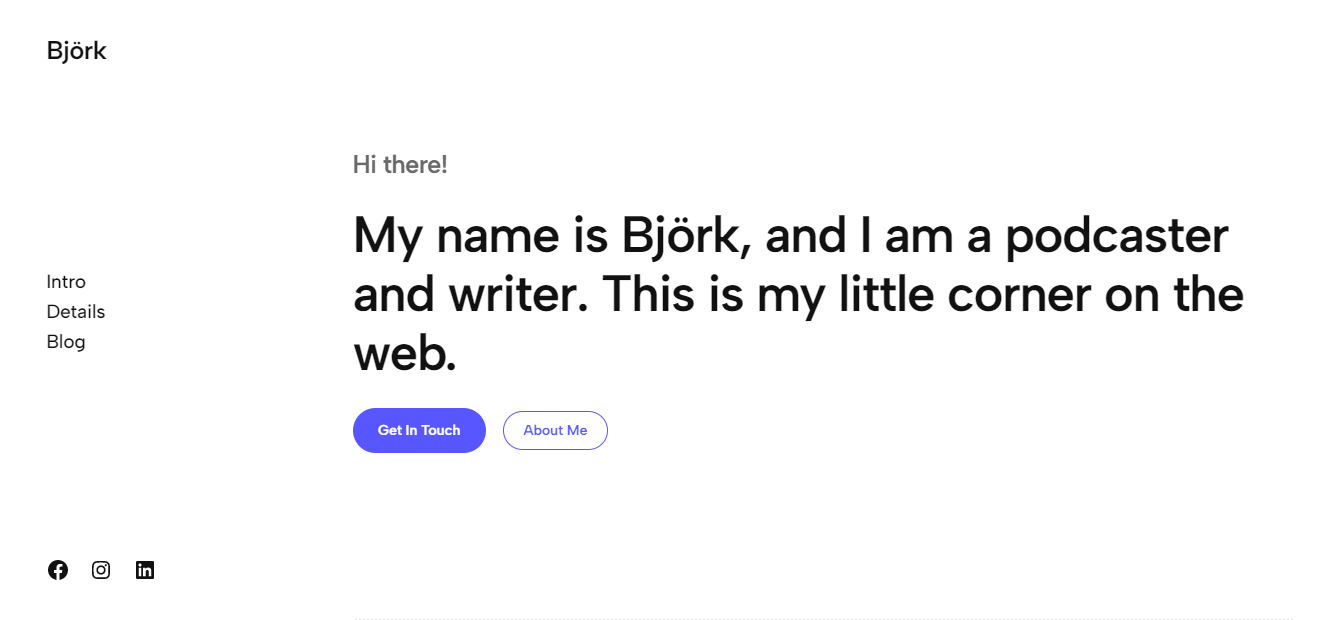Click the word "This" in the headline

pyautogui.click(x=660, y=295)
